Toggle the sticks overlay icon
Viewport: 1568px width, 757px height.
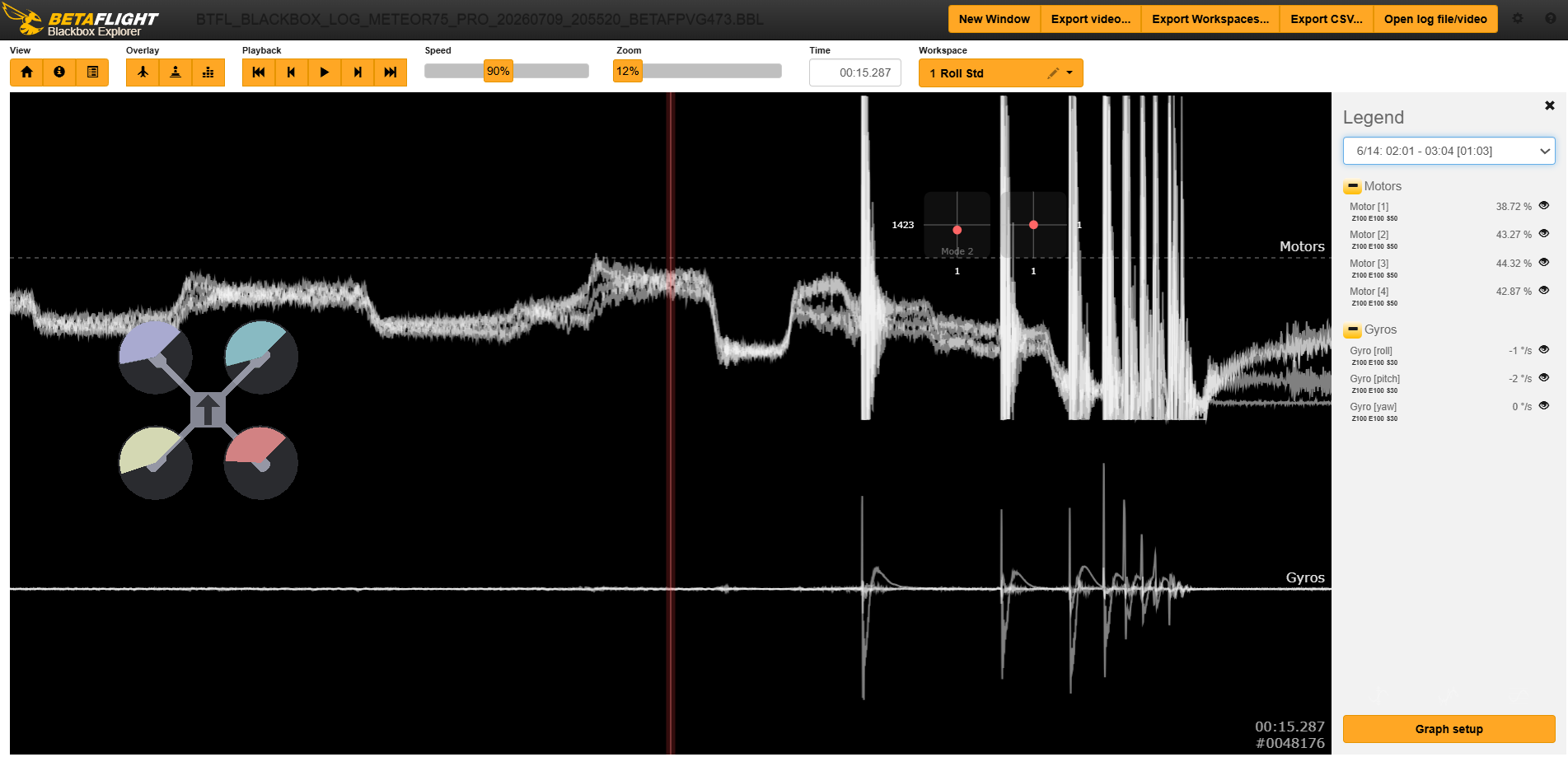tap(176, 72)
